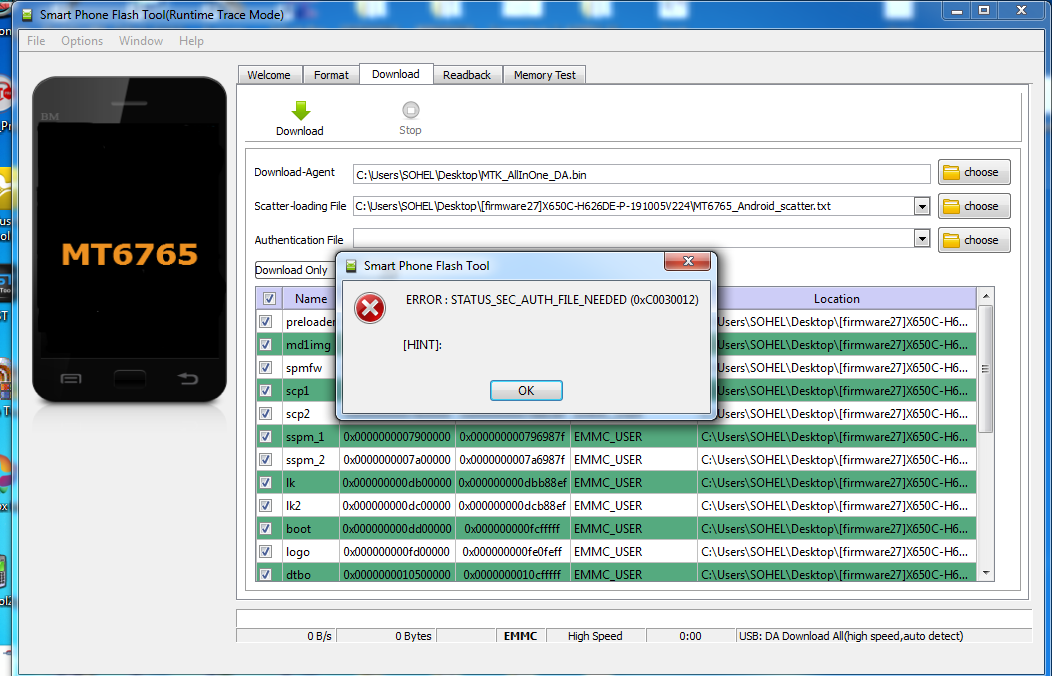Click the partition table vertical scrollbar
This screenshot has width=1052, height=676.
[x=985, y=370]
